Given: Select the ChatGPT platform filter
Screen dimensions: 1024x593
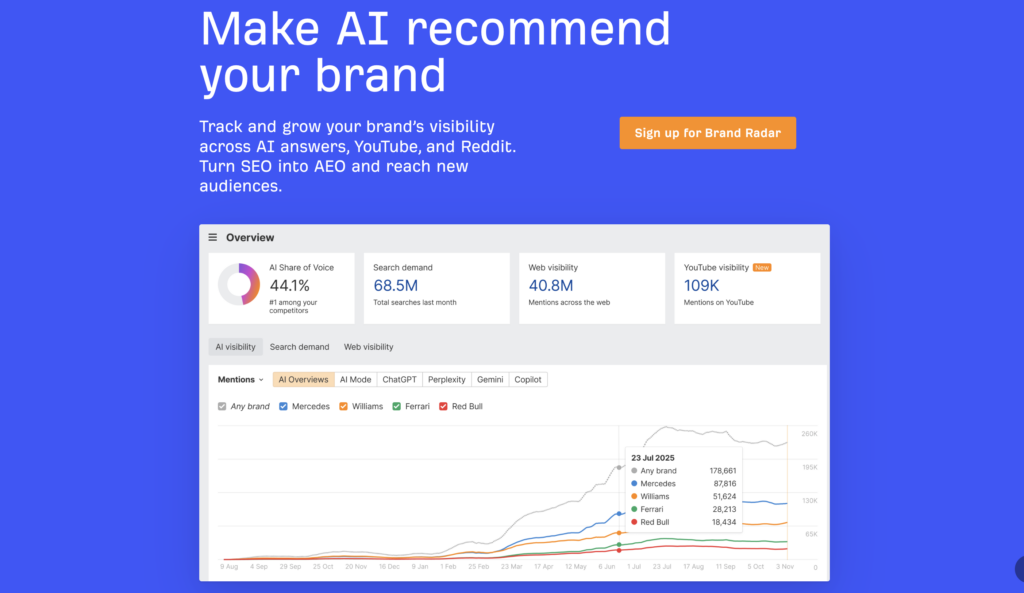Looking at the screenshot, I should click(399, 379).
